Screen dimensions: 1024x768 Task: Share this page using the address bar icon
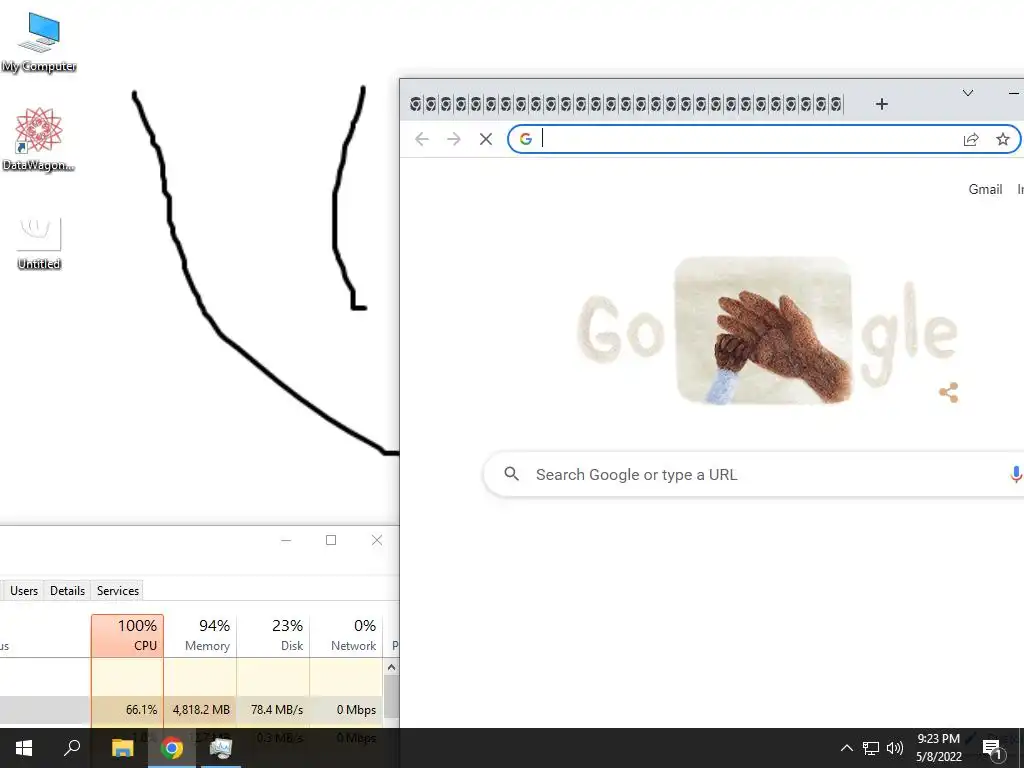coord(971,139)
